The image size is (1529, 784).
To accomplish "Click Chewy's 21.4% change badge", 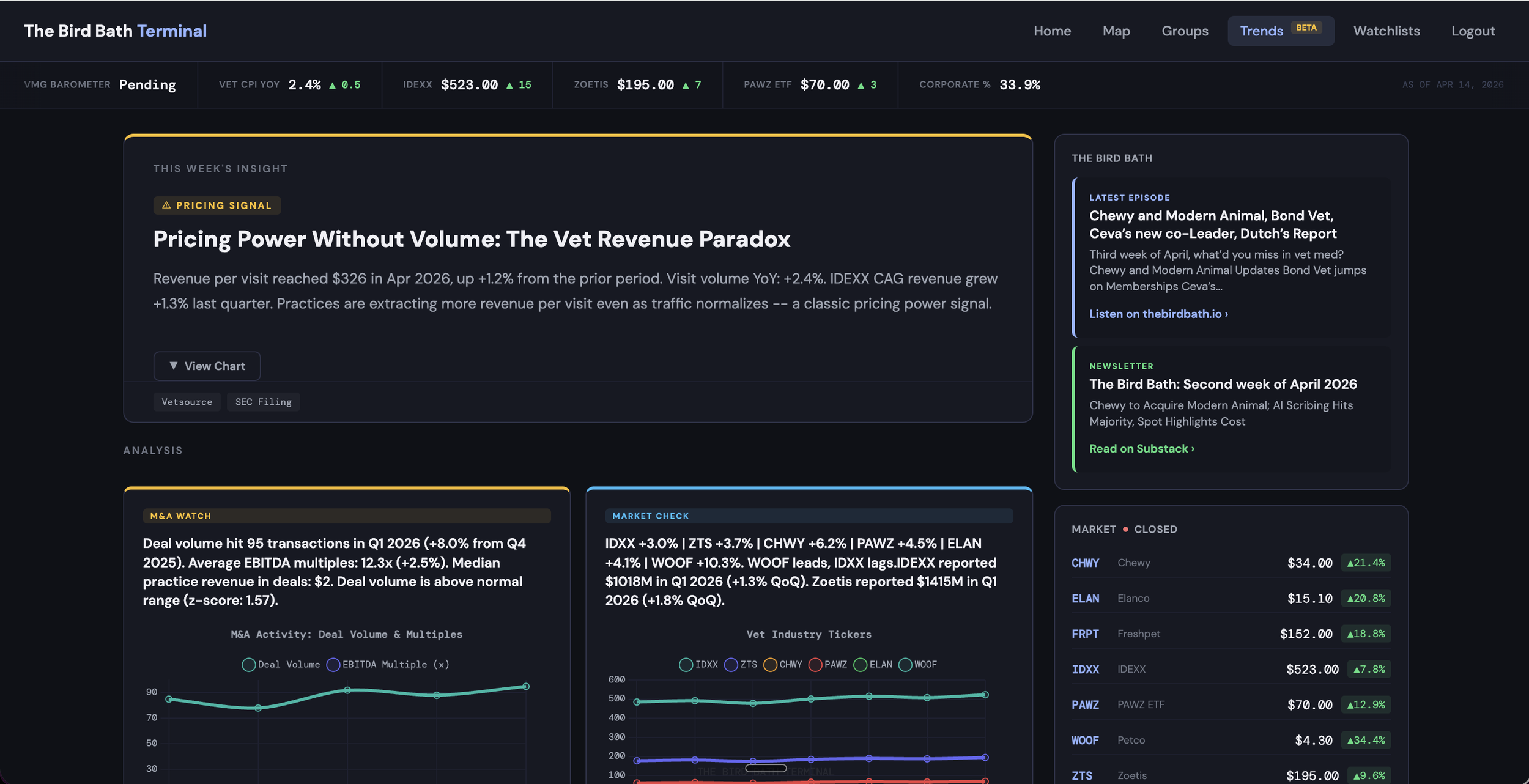I will click(x=1366, y=563).
